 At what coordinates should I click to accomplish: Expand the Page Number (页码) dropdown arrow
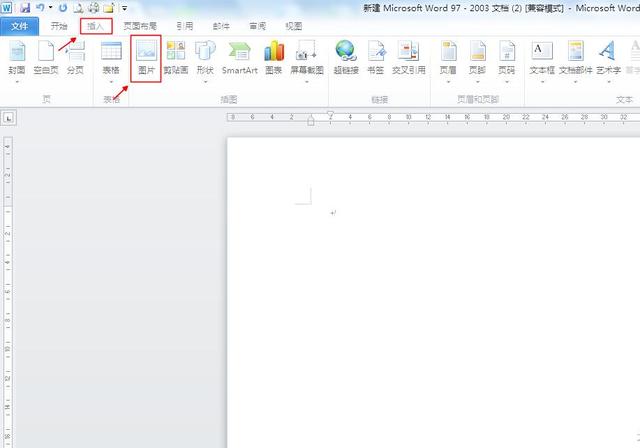pos(507,82)
